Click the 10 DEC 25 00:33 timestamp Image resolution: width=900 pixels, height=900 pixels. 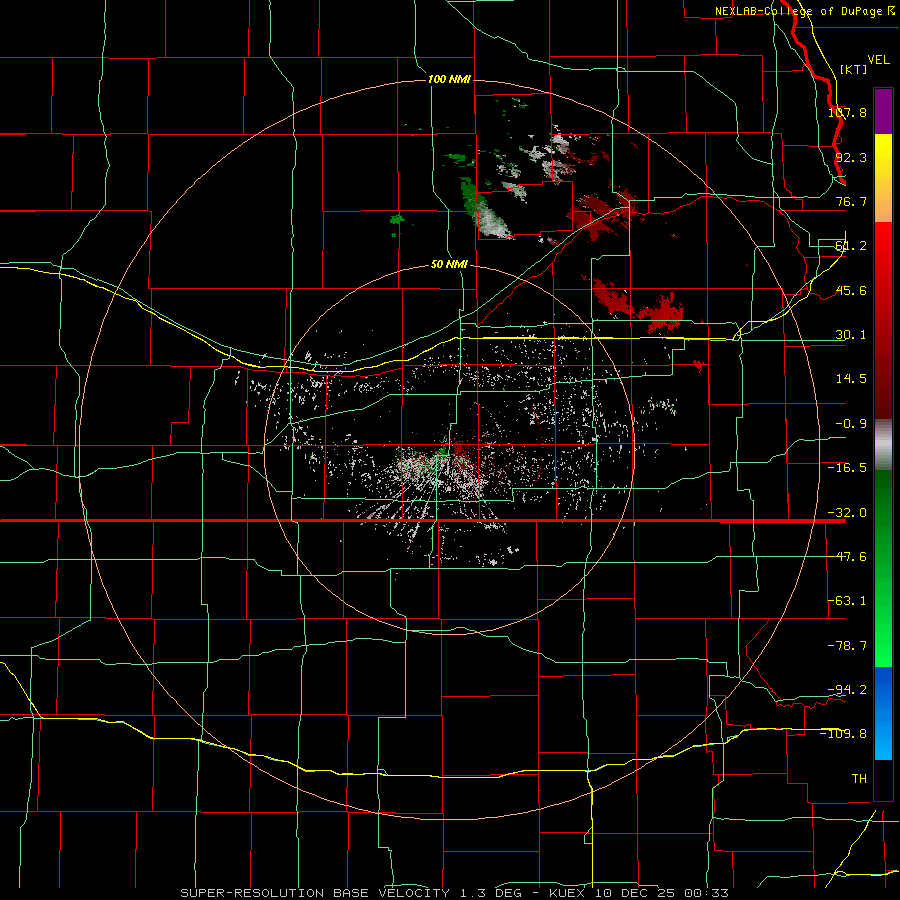pyautogui.click(x=662, y=893)
